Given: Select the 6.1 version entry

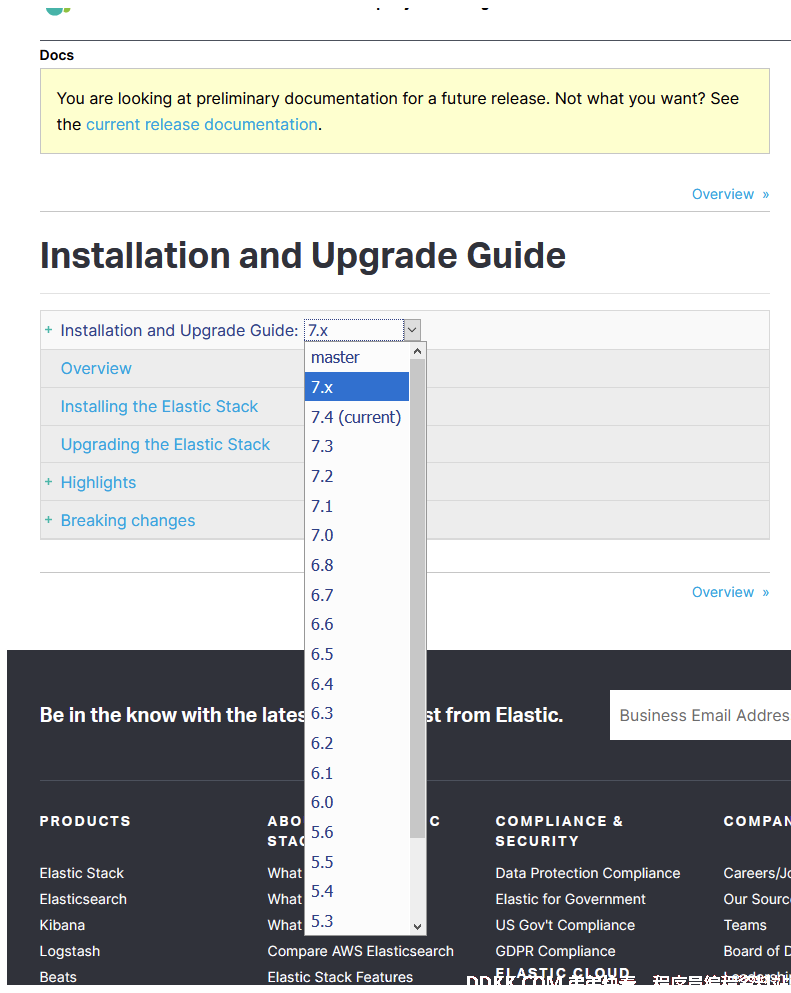Looking at the screenshot, I should 357,773.
